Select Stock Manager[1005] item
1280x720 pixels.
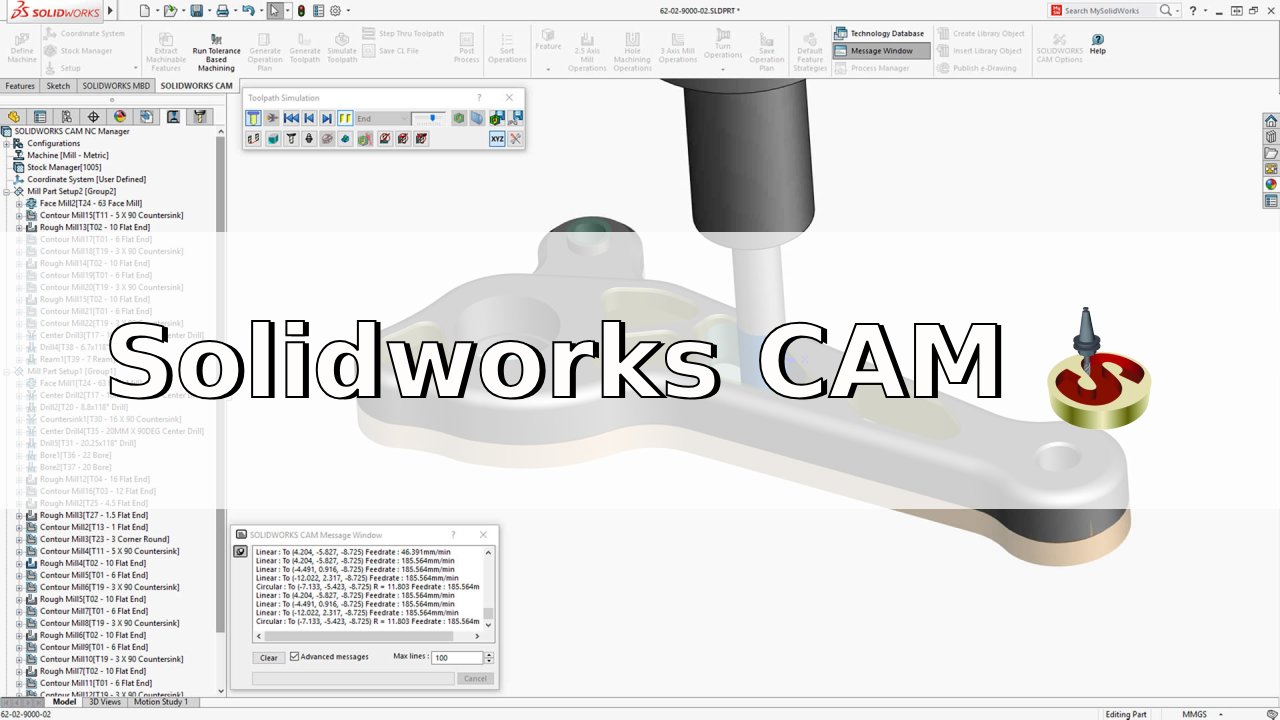point(64,167)
